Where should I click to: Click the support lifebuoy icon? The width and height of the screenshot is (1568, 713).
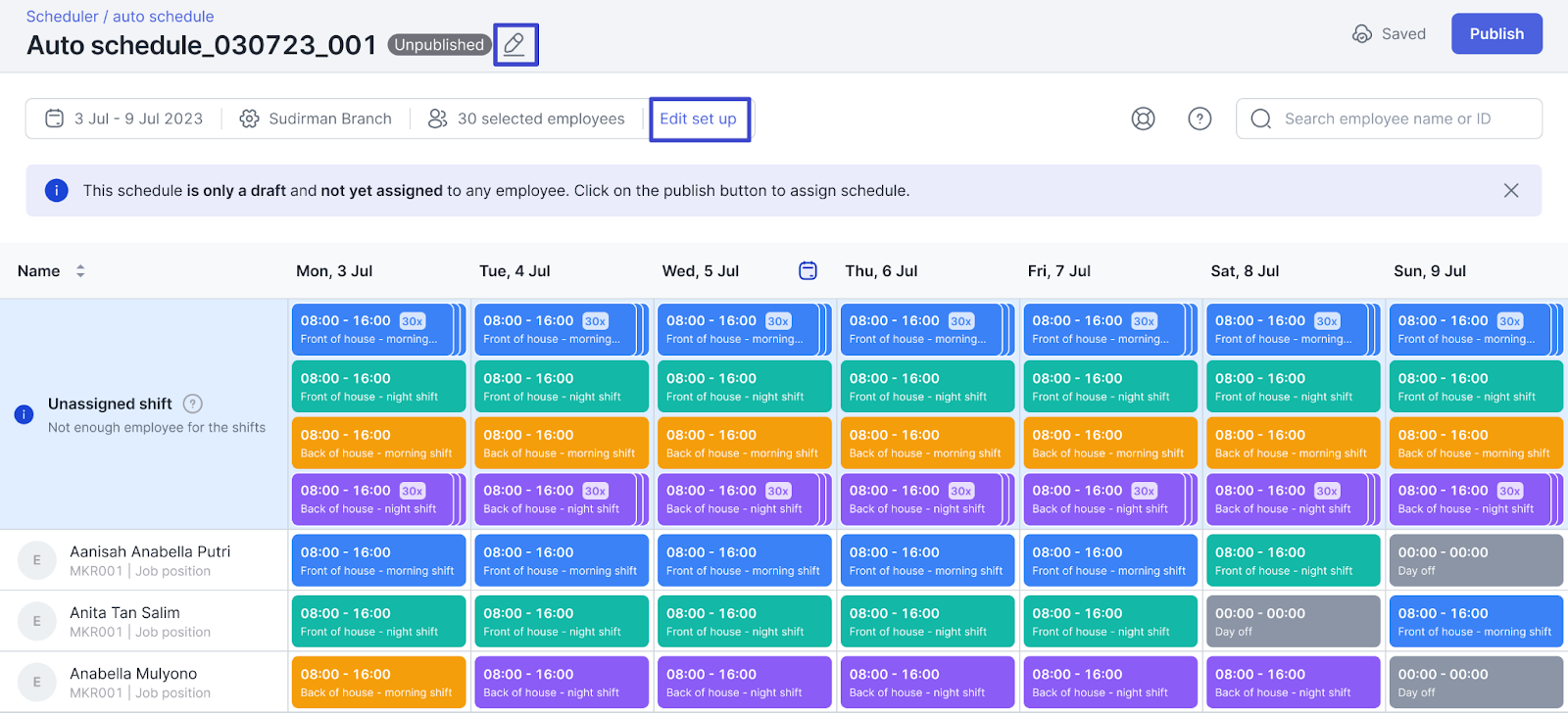[x=1143, y=119]
